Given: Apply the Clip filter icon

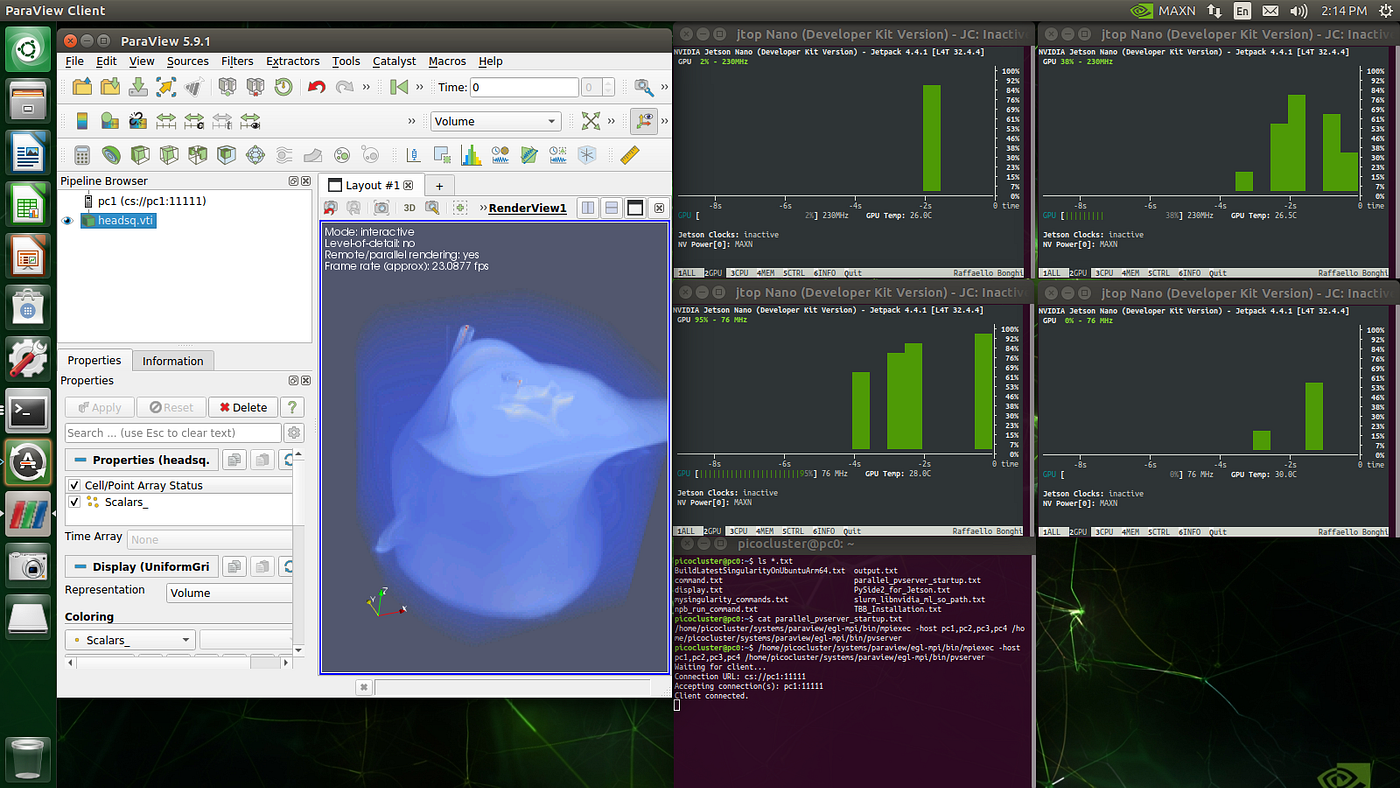Looking at the screenshot, I should tap(140, 155).
